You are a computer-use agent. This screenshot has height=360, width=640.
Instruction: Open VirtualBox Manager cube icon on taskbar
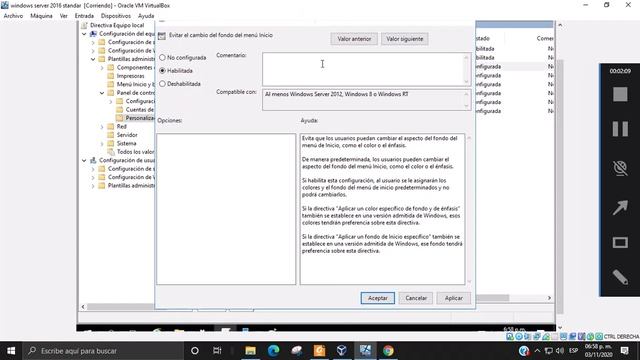tap(342, 351)
